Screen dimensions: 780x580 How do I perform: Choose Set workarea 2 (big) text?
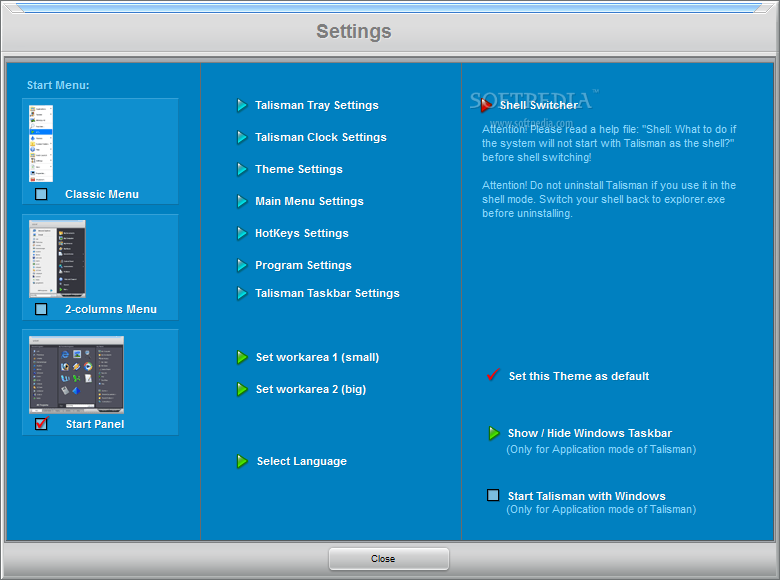(x=311, y=389)
